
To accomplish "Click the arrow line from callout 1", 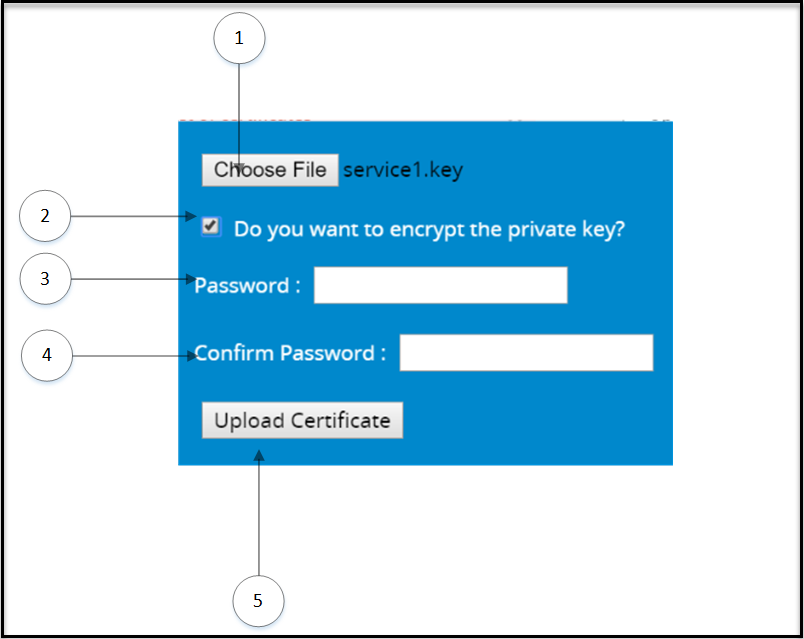I will (239, 110).
